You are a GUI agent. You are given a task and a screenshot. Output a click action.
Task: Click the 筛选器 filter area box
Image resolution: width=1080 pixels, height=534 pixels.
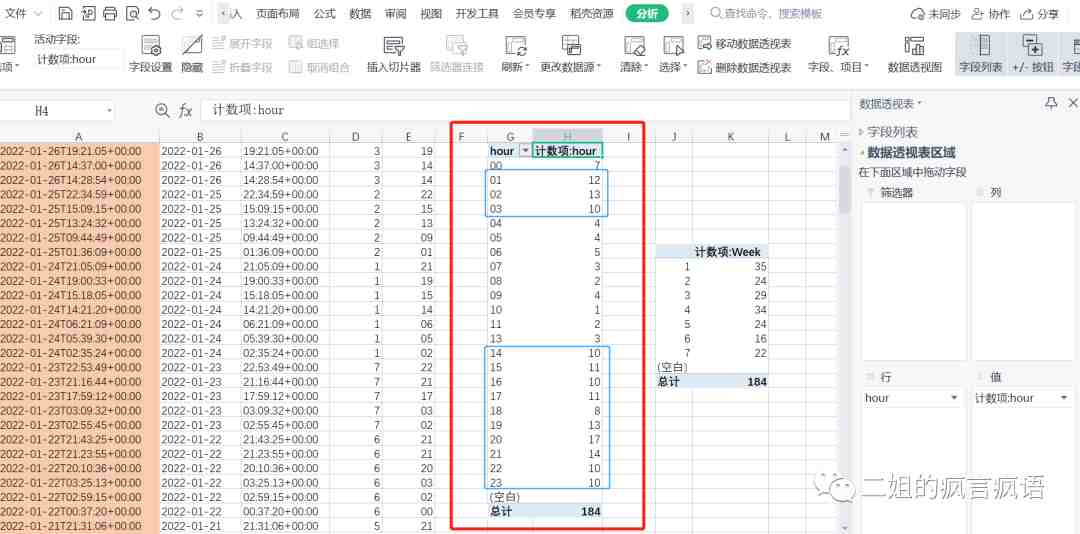[x=913, y=281]
